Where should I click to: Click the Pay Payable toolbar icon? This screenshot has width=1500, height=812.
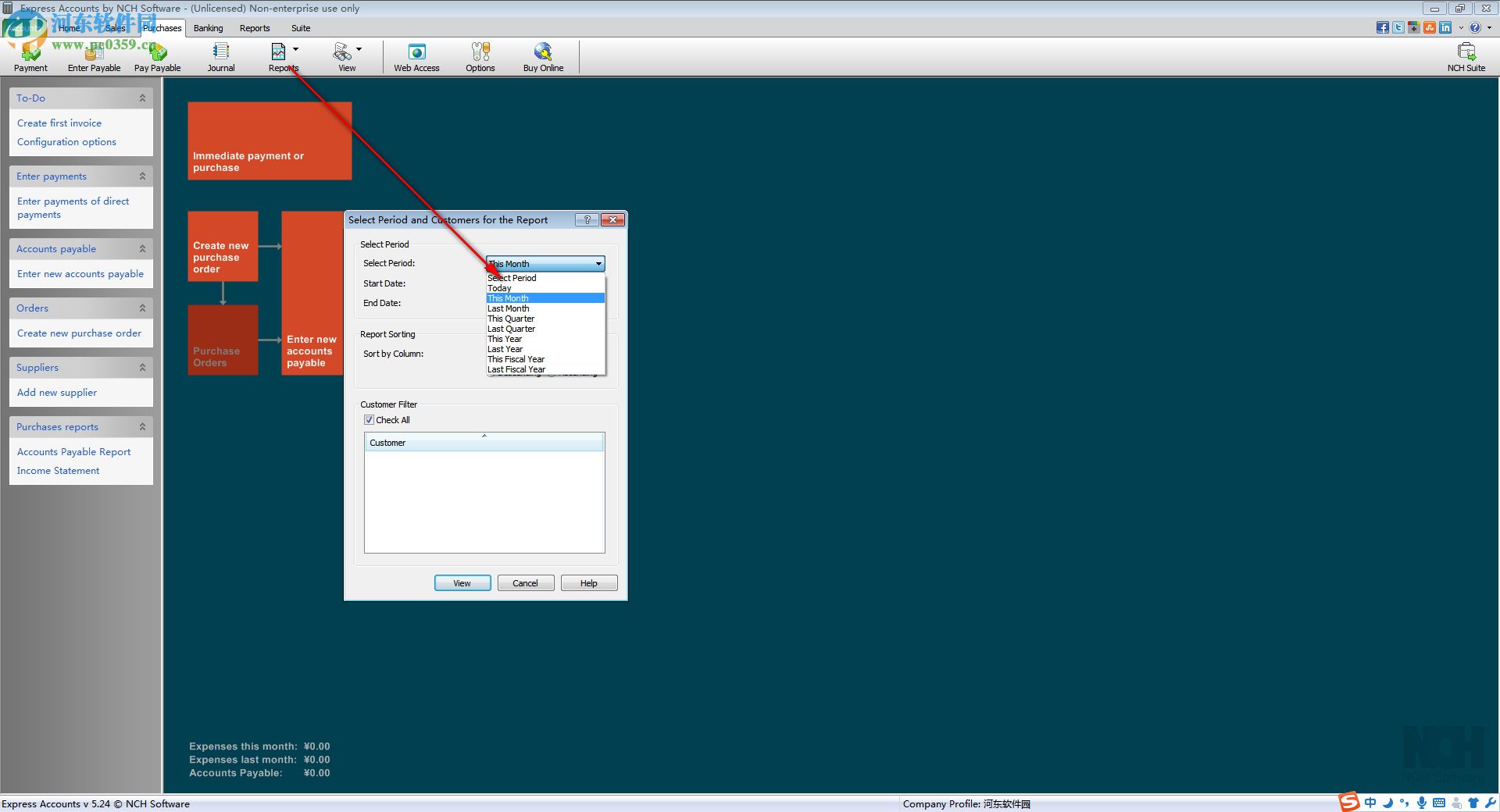tap(157, 57)
